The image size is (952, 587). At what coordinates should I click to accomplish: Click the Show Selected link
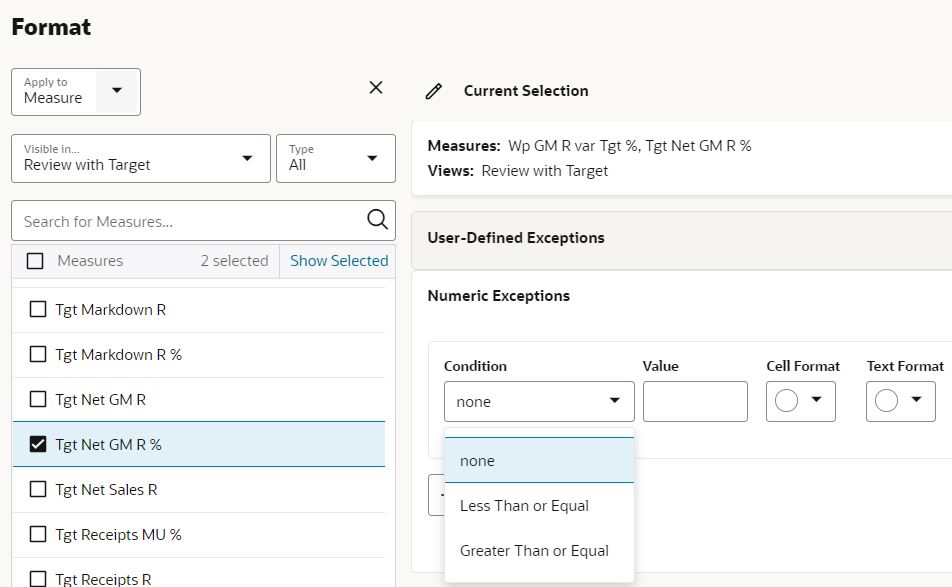tap(339, 261)
